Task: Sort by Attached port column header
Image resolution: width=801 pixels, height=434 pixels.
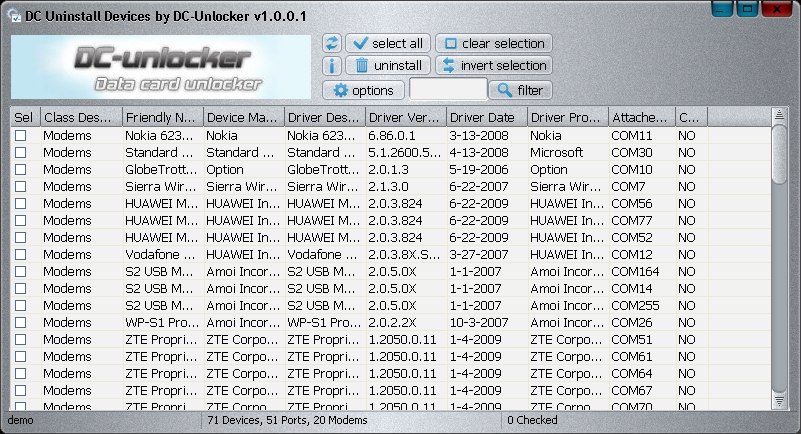Action: [x=642, y=117]
